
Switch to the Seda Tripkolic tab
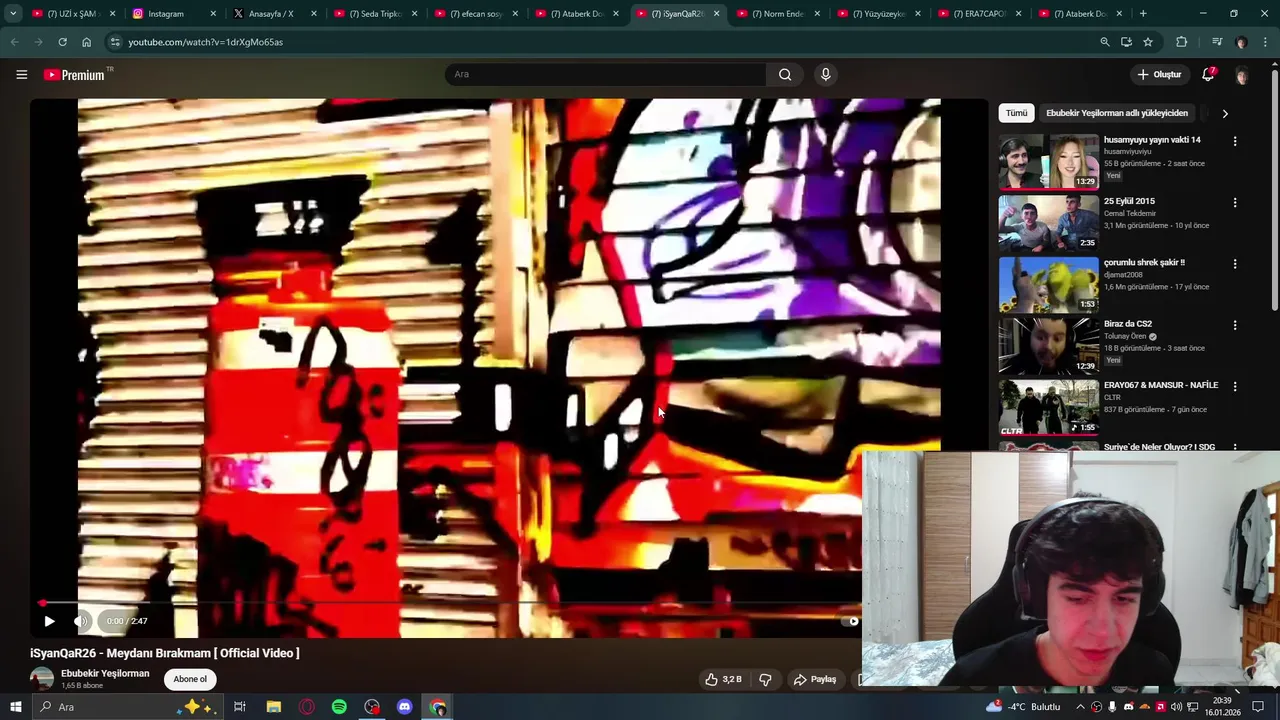click(374, 14)
